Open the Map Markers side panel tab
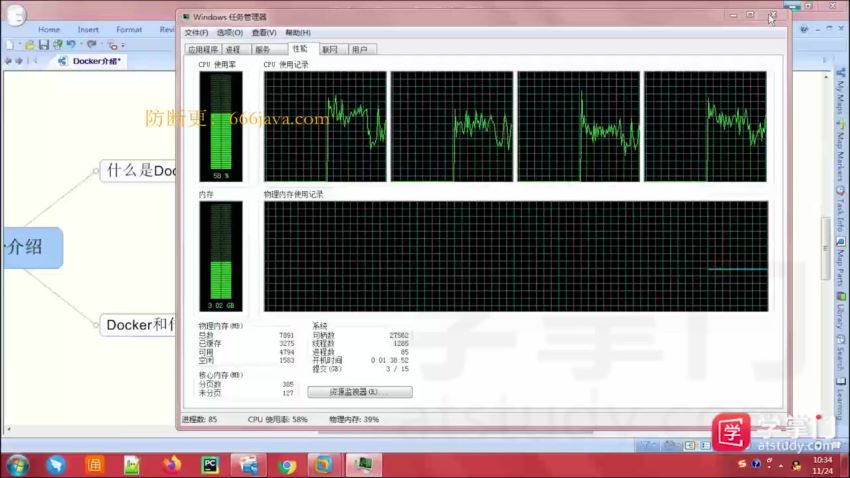Screen dimensions: 850x478 pyautogui.click(x=841, y=153)
